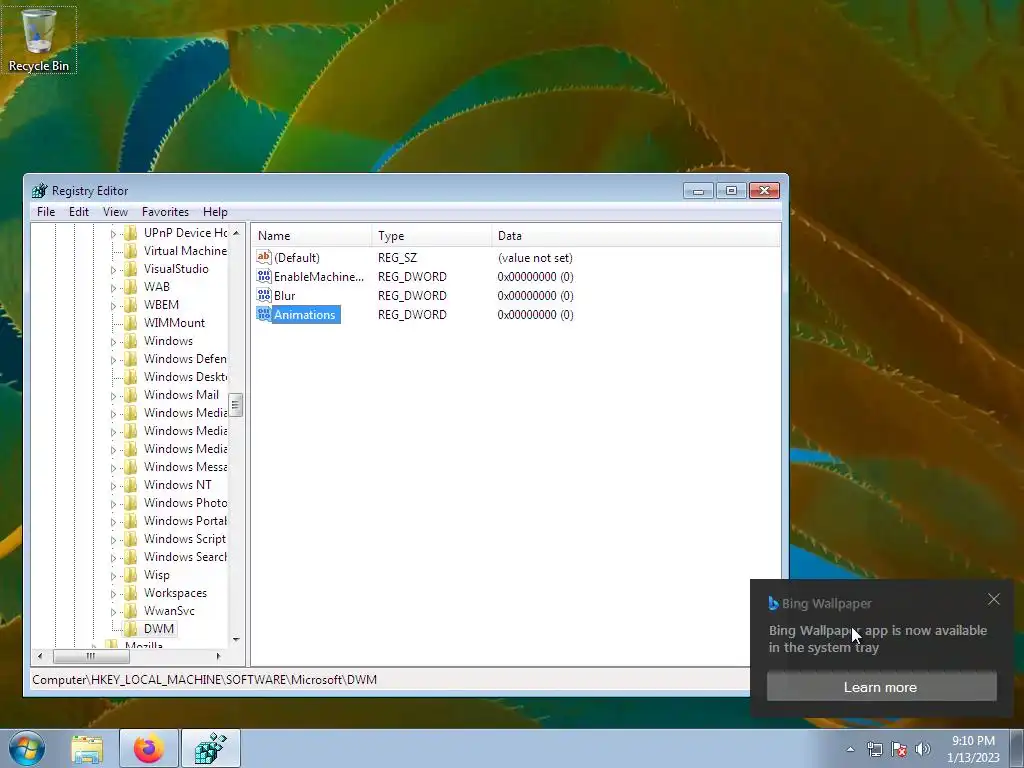
Task: Click the DWM folder icon
Action: pos(131,629)
